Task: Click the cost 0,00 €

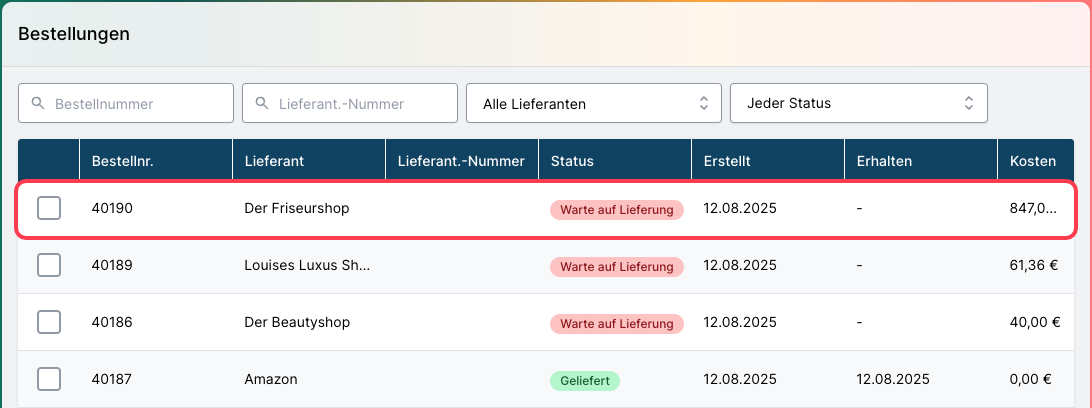Action: [1031, 379]
